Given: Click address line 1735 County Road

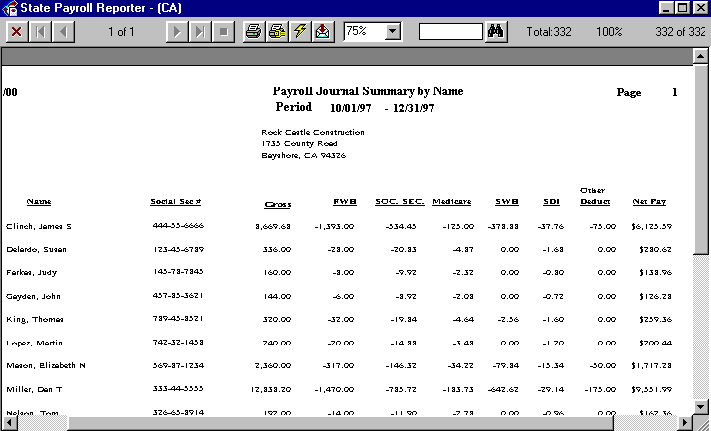Looking at the screenshot, I should [x=299, y=144].
